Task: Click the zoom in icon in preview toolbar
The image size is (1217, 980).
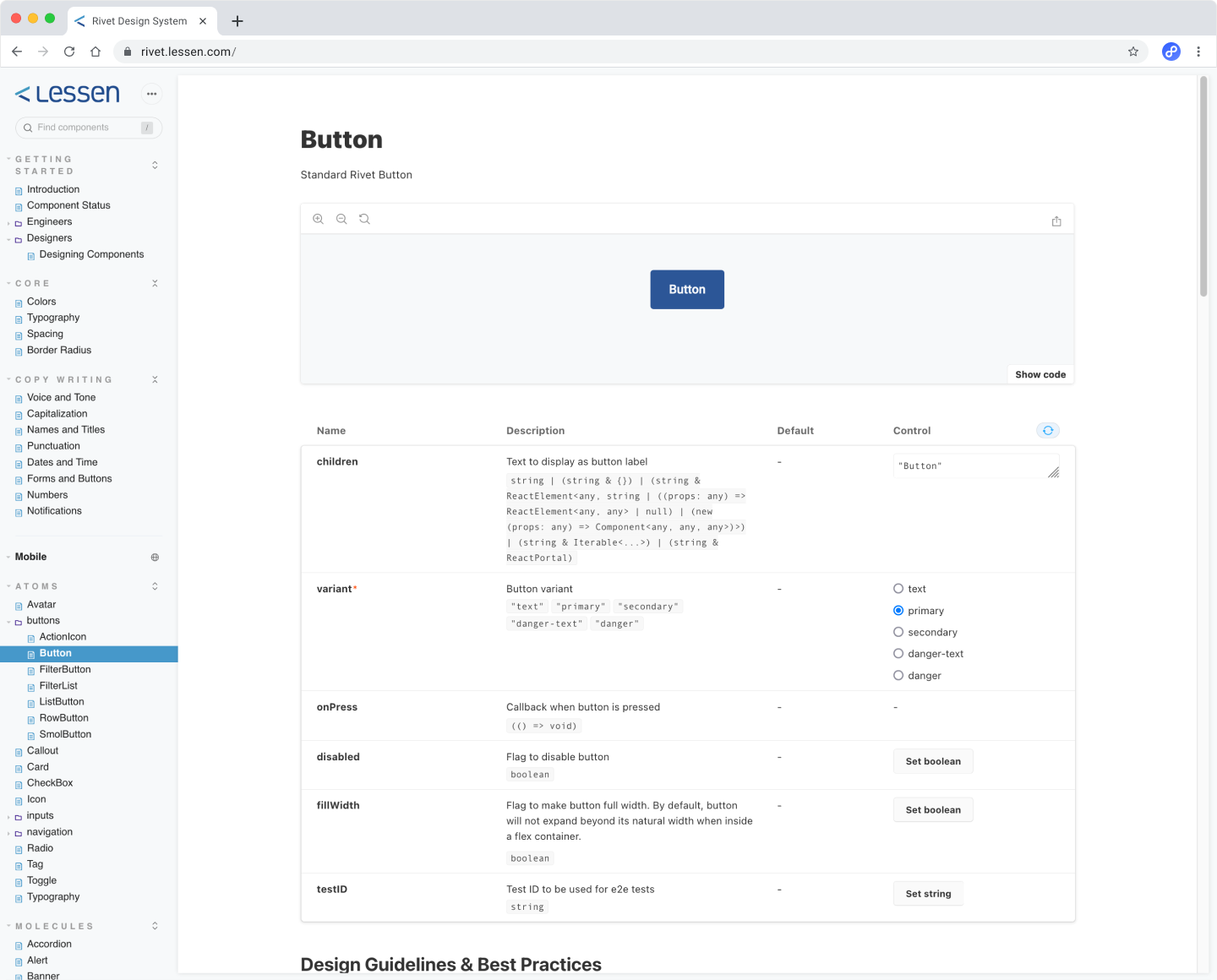Action: click(319, 219)
